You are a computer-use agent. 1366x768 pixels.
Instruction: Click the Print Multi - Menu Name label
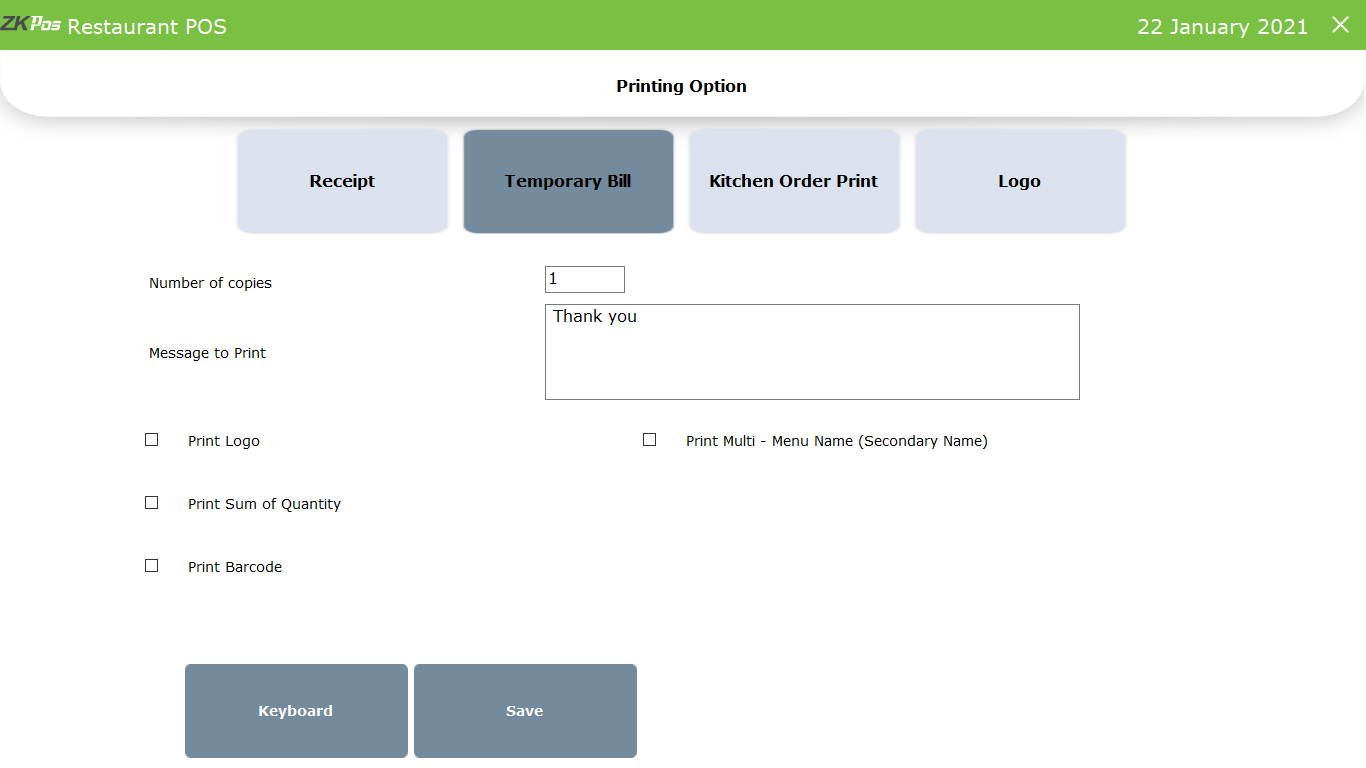(x=837, y=441)
